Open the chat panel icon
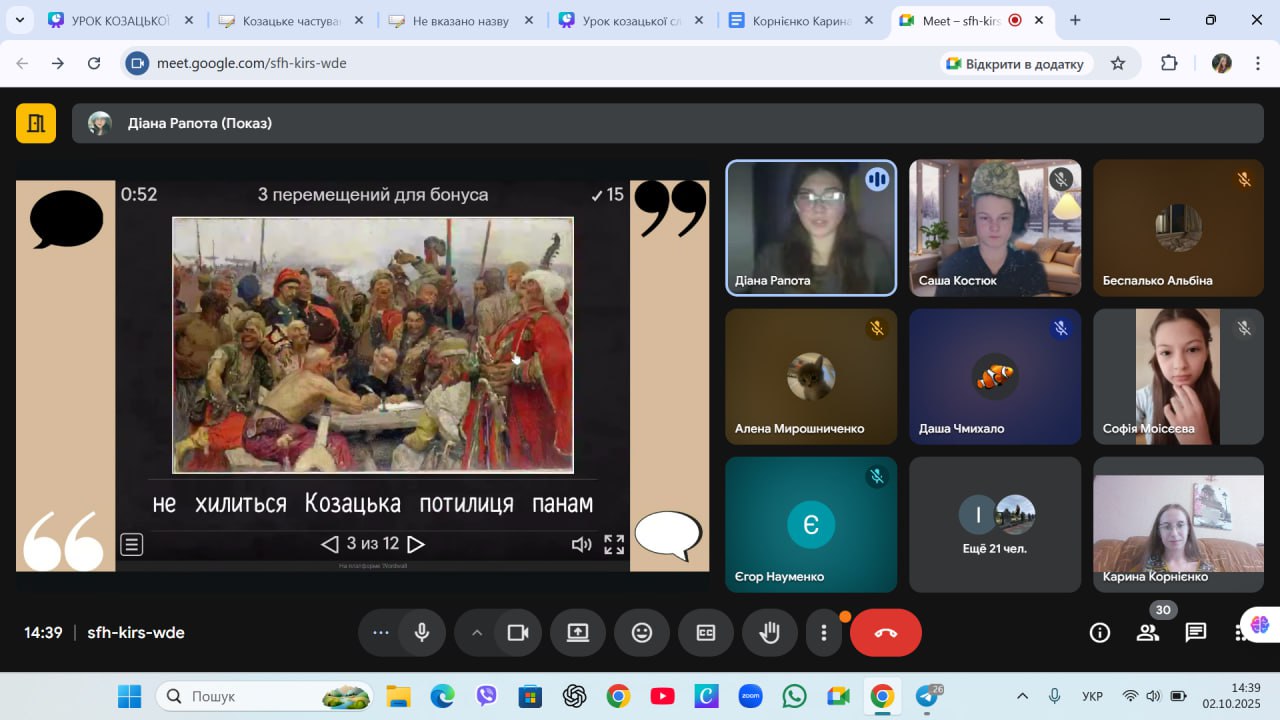Screen dimensions: 1280x720 [1195, 632]
